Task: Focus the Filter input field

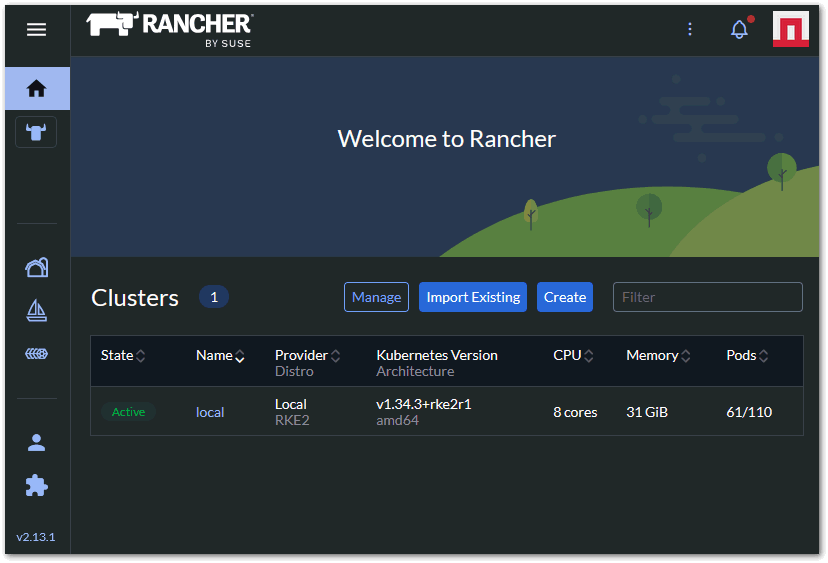Action: click(708, 297)
